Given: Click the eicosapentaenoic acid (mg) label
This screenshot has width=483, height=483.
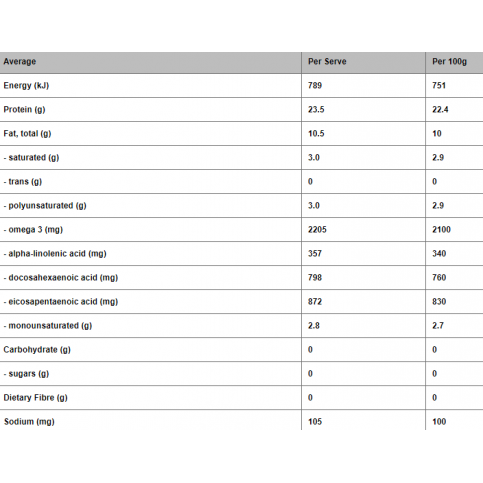Looking at the screenshot, I should [61, 302].
